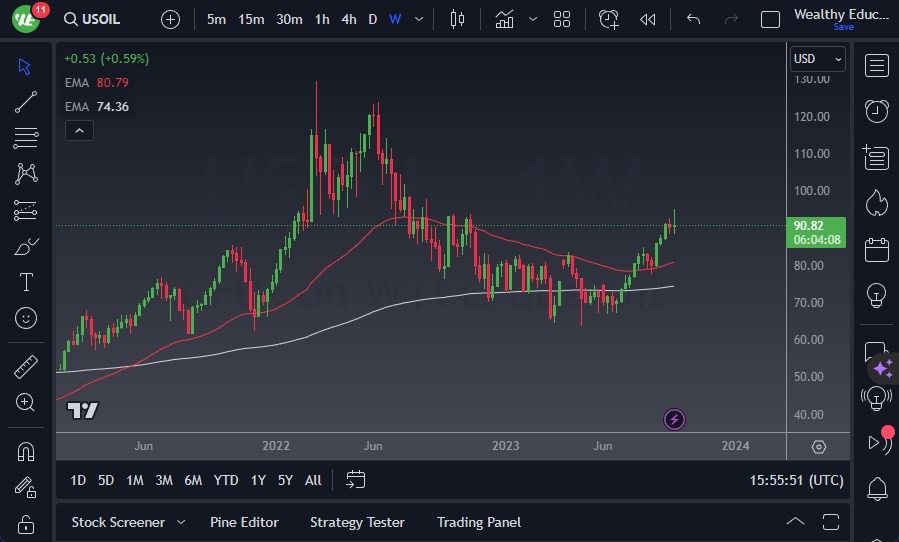
Task: Switch to the Strategy Tester tab
Action: pos(357,522)
